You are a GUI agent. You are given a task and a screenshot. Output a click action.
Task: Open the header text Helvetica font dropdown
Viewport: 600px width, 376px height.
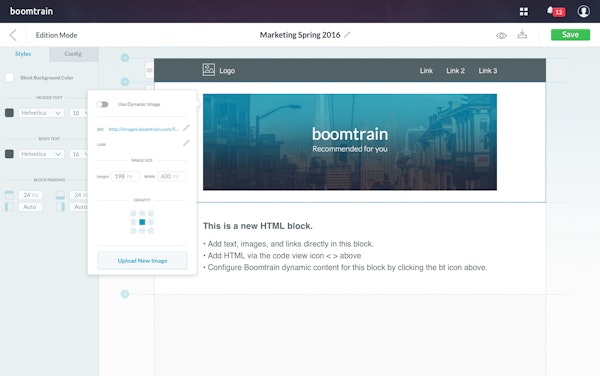tap(41, 113)
